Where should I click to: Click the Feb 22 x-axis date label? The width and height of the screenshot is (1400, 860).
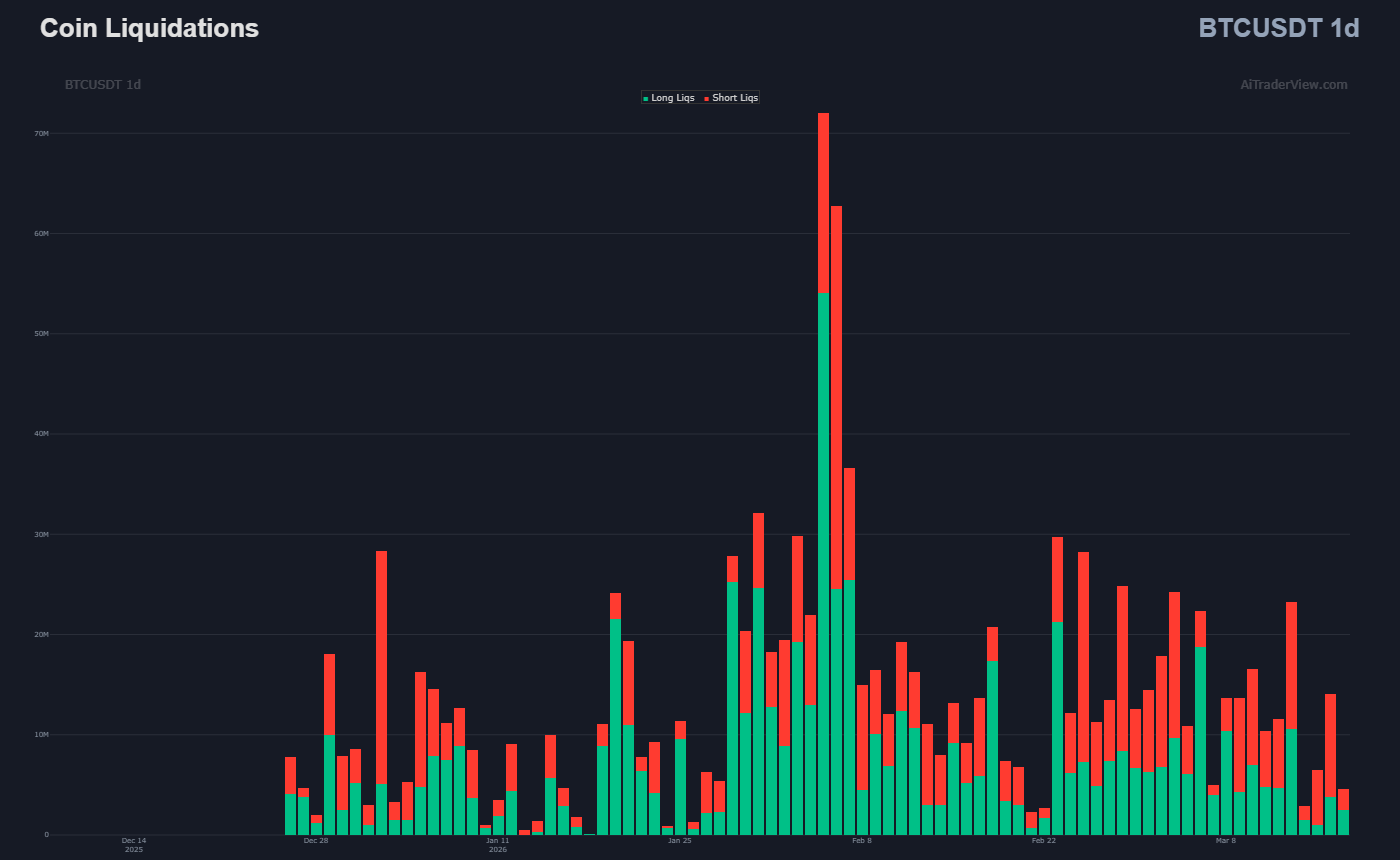pos(1043,841)
